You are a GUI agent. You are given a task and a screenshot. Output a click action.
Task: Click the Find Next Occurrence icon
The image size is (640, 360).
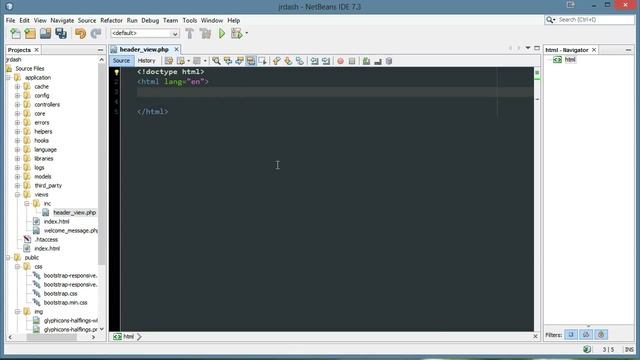click(x=239, y=61)
